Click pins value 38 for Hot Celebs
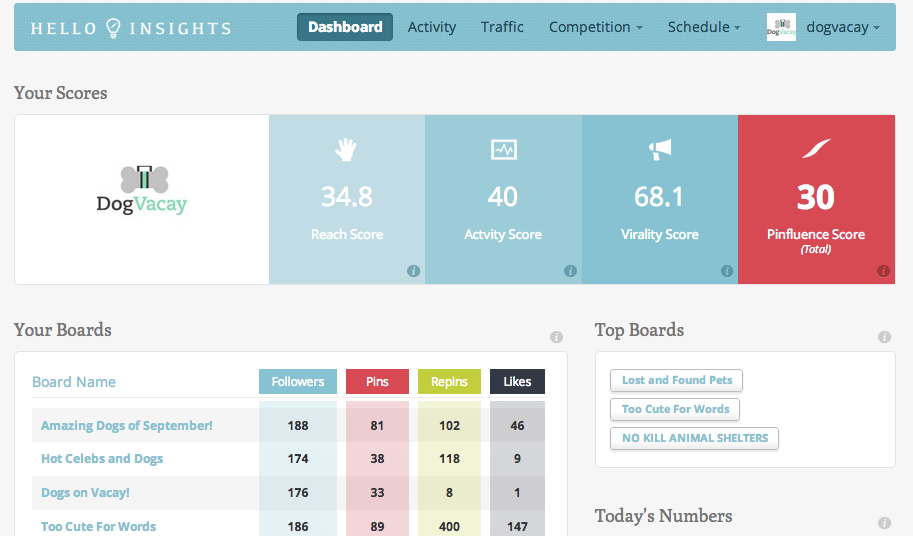The height and width of the screenshot is (536, 913). (377, 459)
